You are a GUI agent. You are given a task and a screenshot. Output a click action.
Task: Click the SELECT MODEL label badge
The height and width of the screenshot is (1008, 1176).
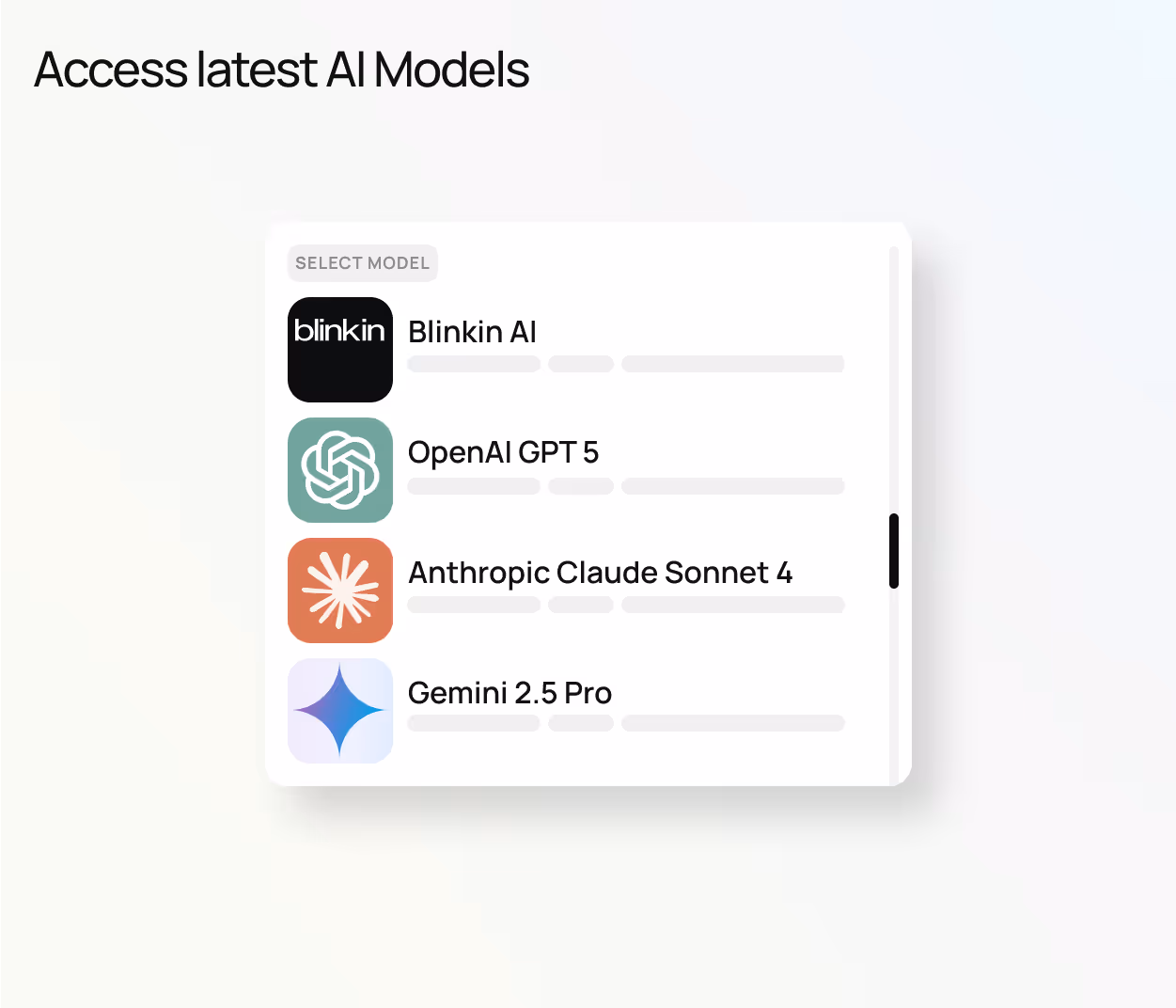click(363, 263)
